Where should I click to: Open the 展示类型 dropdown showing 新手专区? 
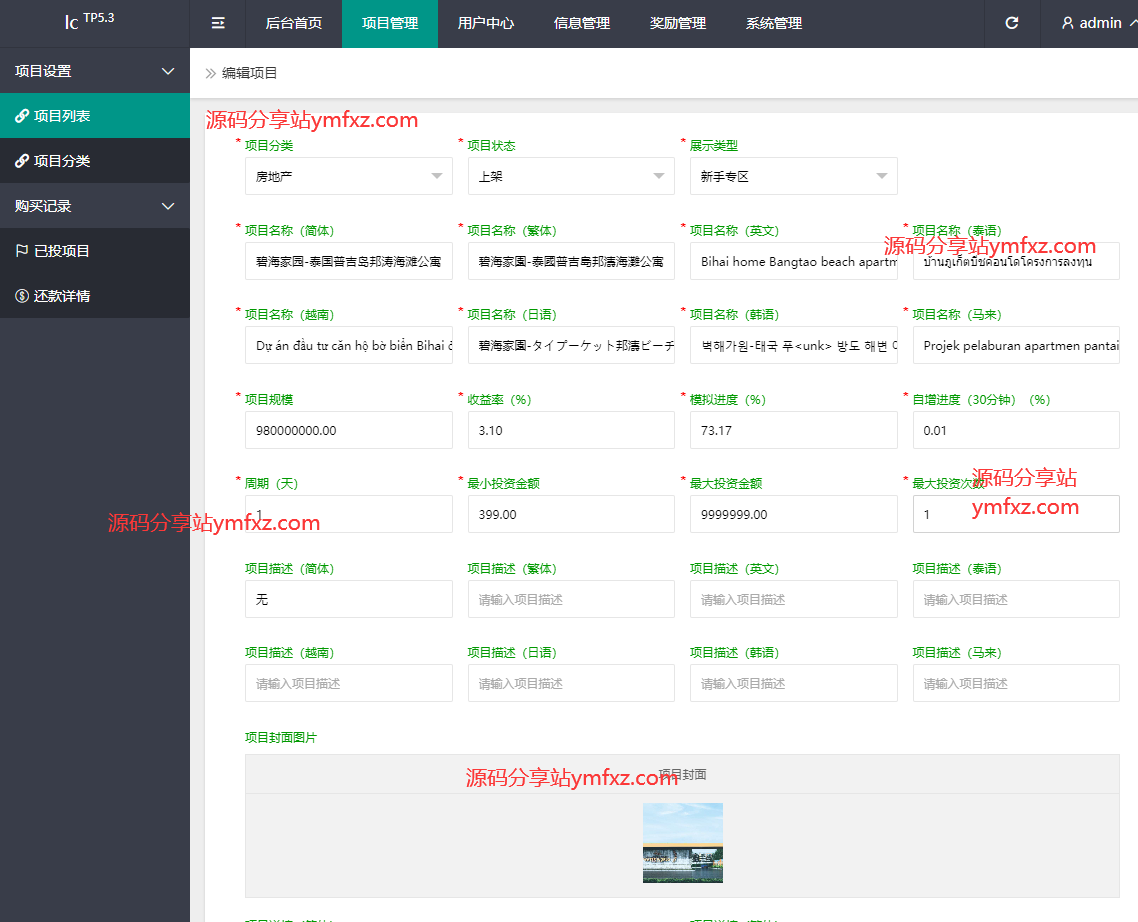point(793,176)
